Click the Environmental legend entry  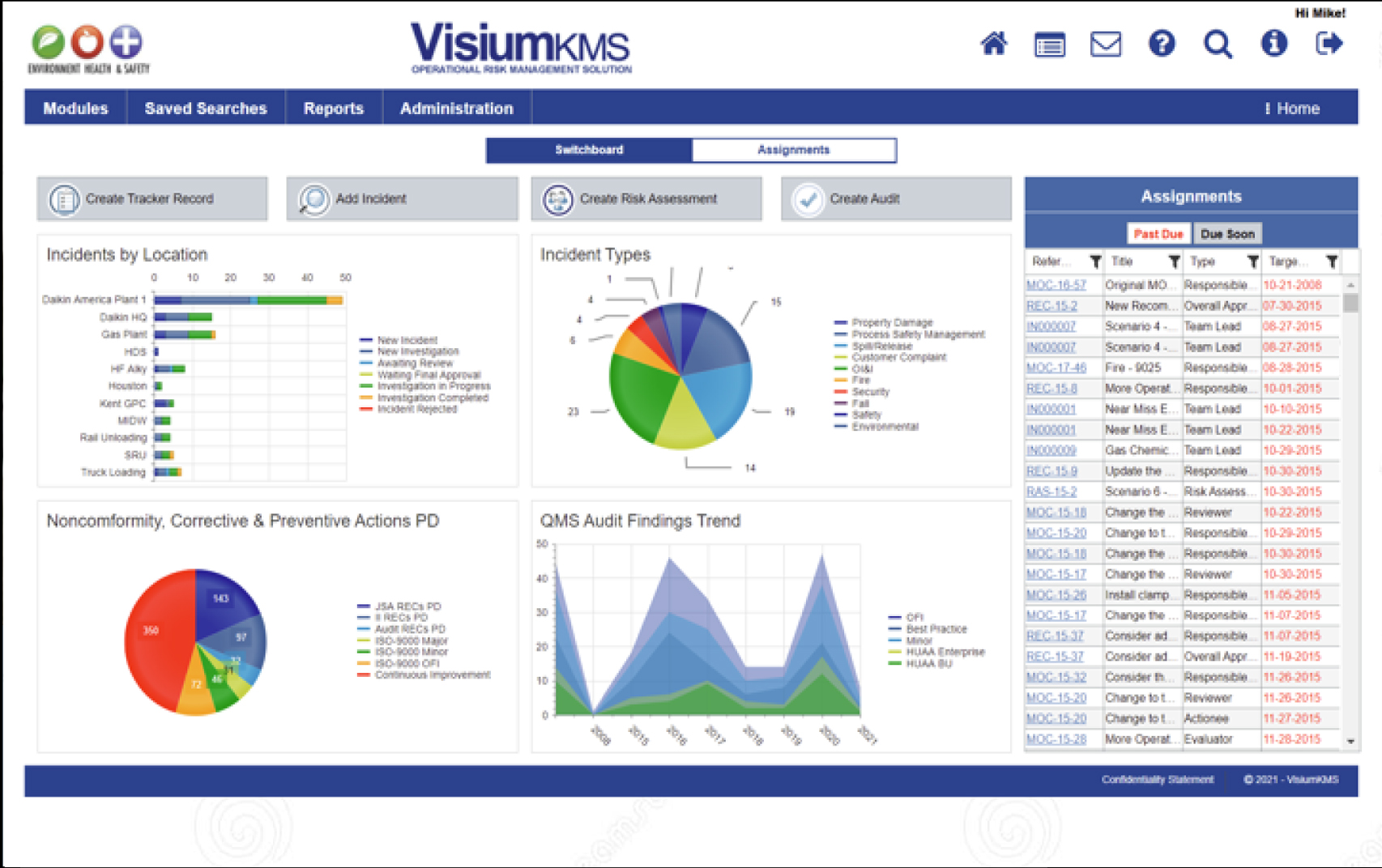877,427
